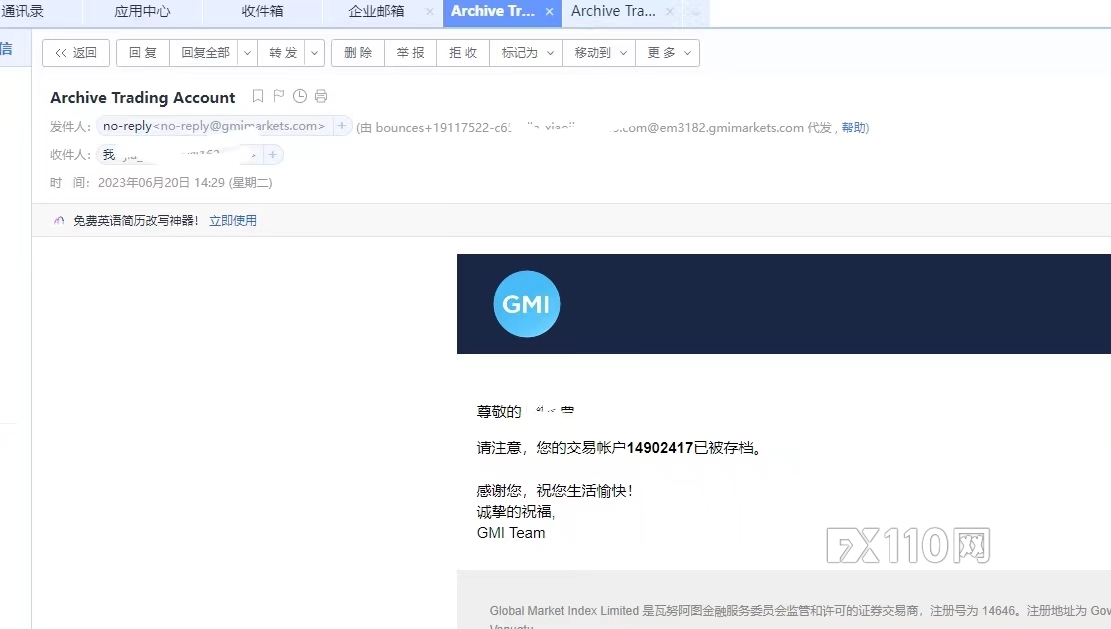1111x629 pixels.
Task: Open the 标记为 dropdown
Action: point(526,53)
